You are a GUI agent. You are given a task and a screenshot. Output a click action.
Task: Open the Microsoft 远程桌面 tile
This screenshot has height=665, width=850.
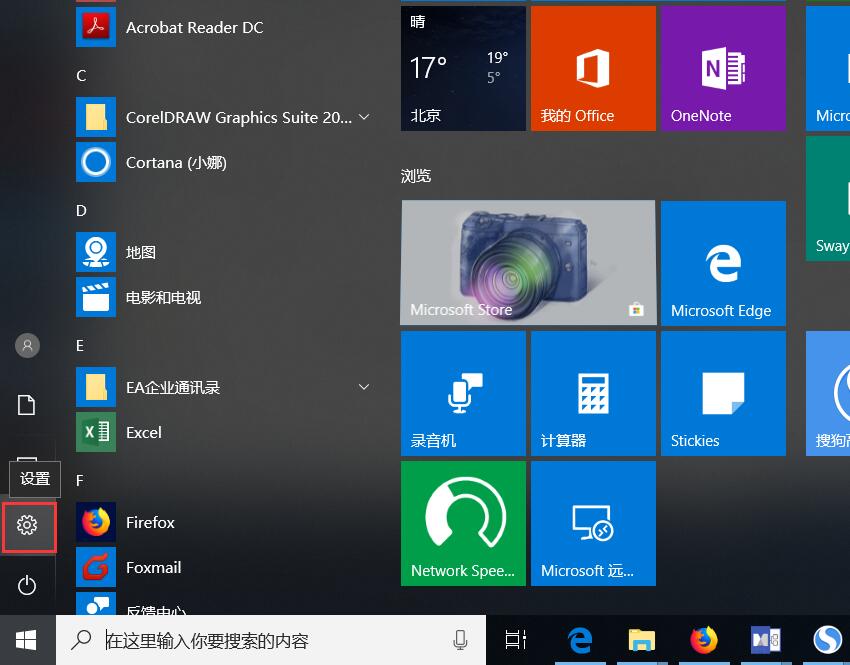point(593,524)
